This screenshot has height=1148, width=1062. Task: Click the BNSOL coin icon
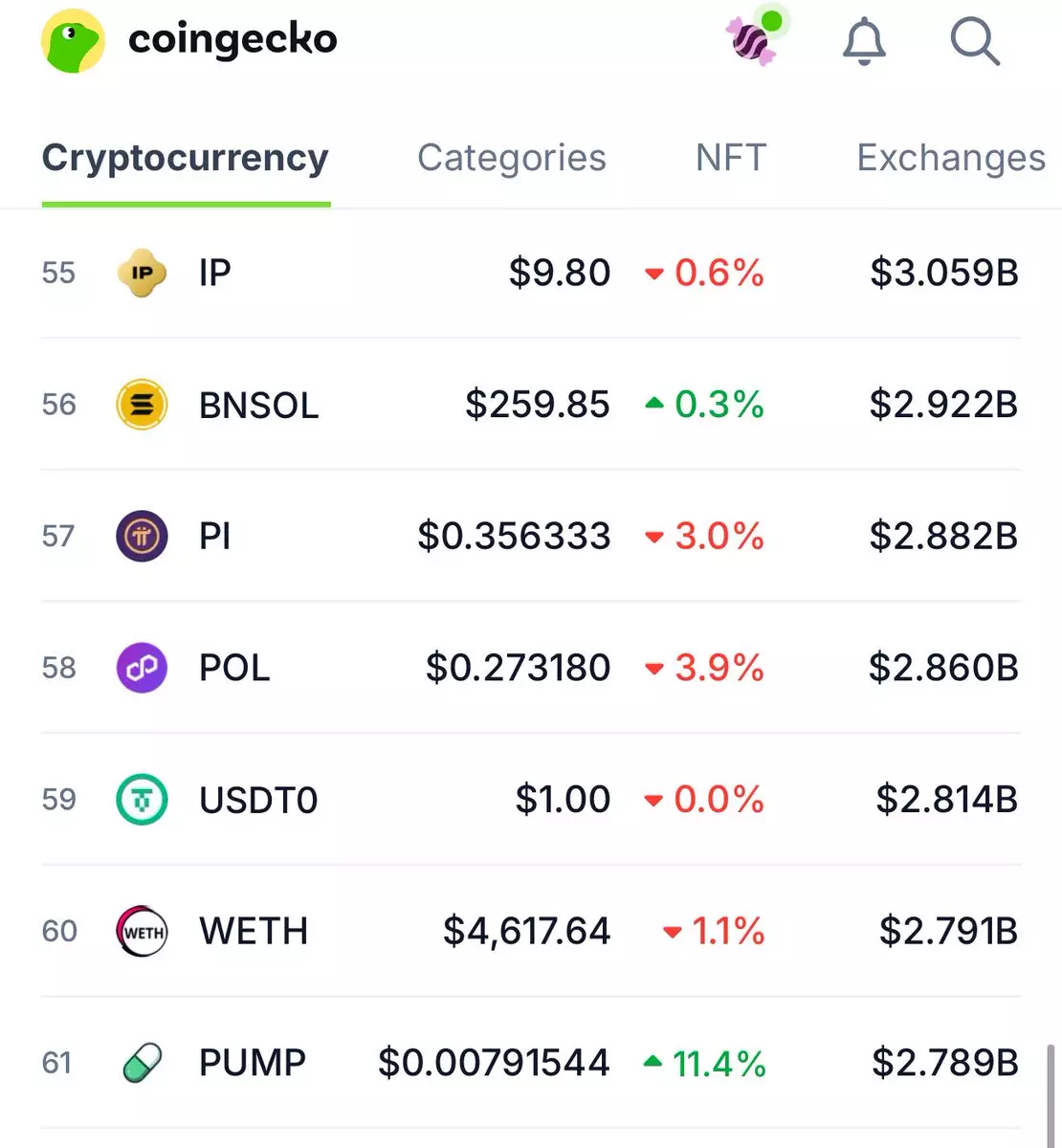point(142,405)
